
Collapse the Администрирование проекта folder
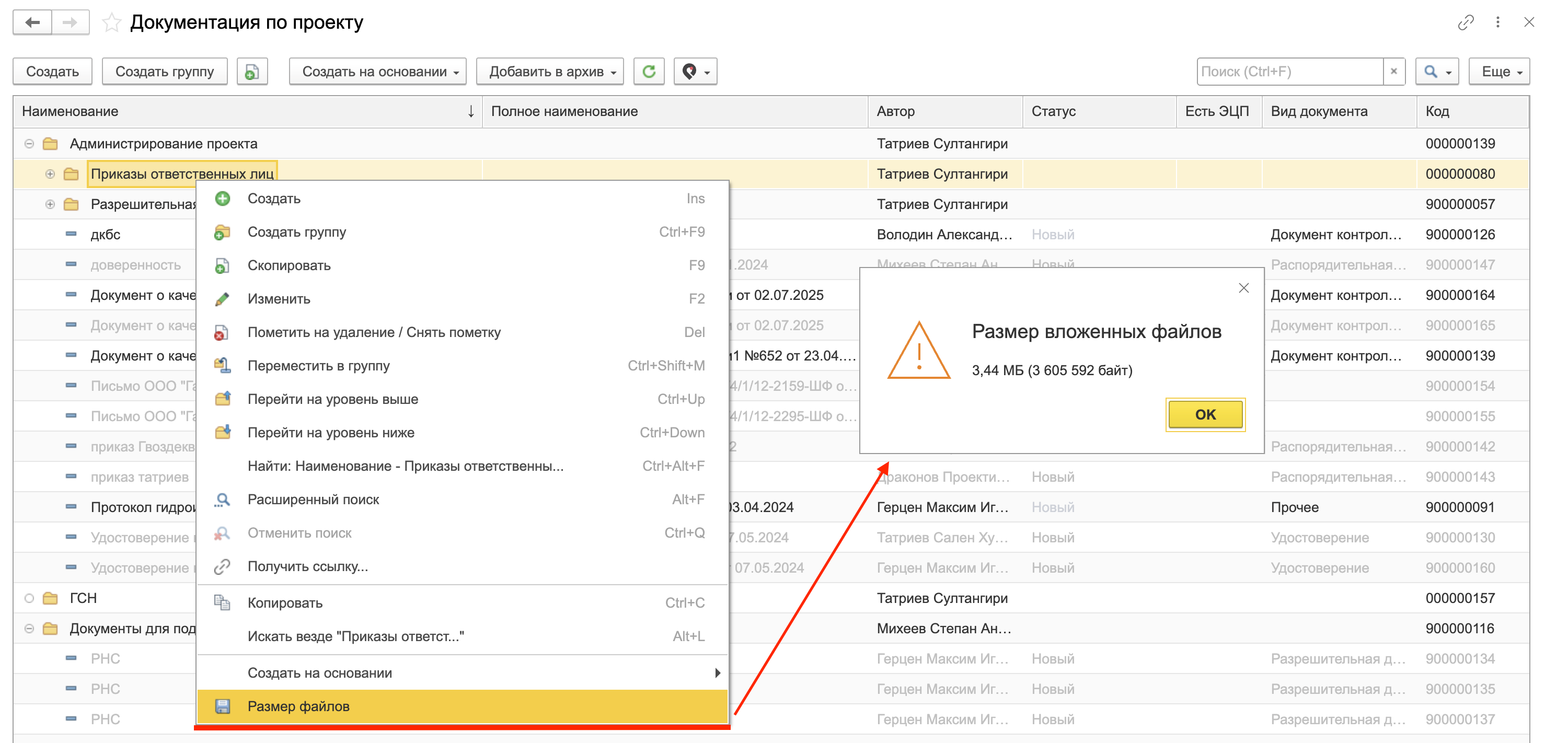(x=29, y=144)
